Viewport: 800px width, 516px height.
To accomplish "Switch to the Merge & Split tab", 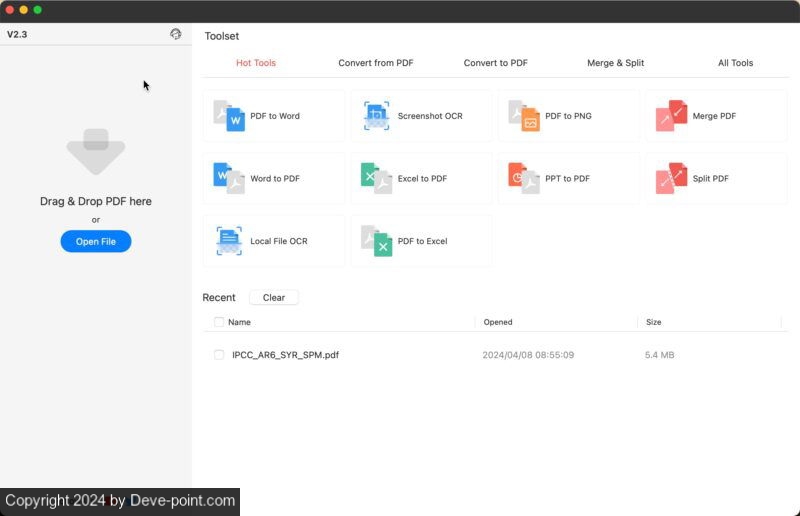I will point(615,63).
